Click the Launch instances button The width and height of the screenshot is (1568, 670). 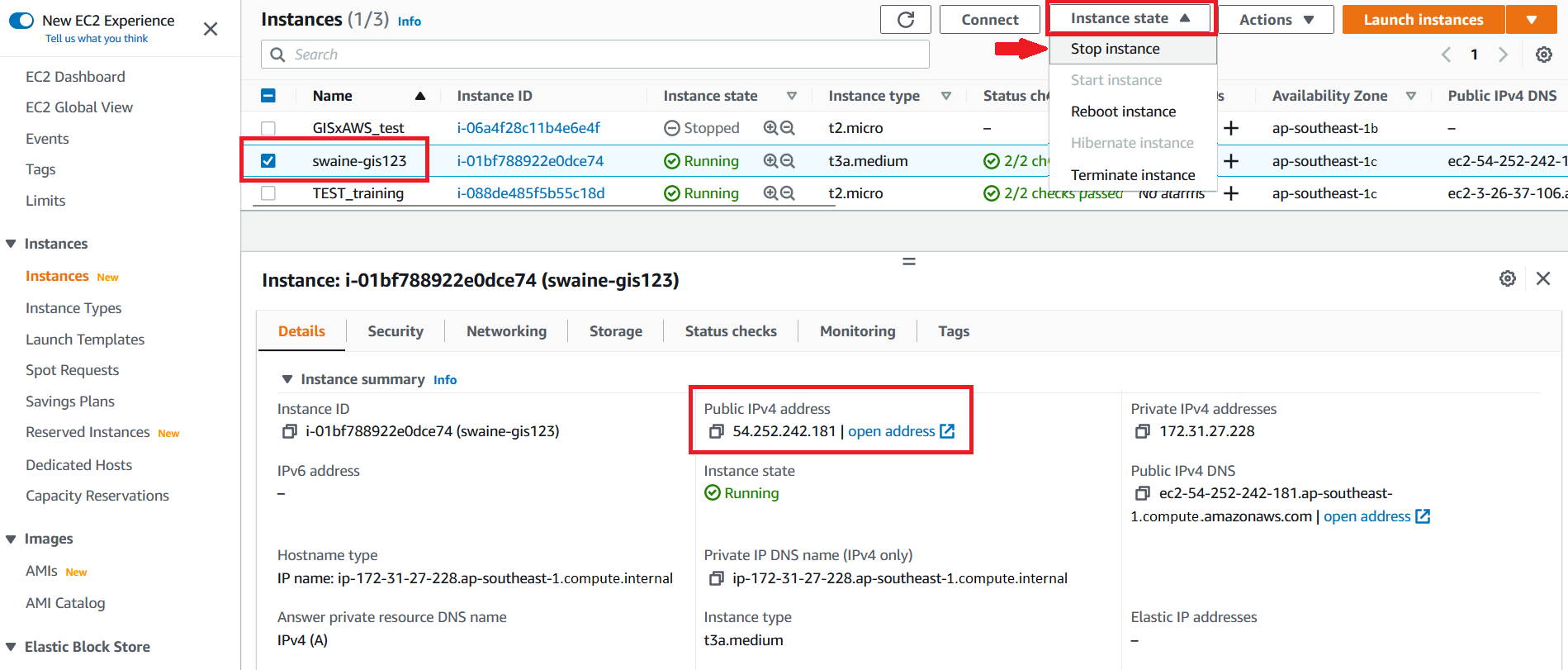tap(1424, 20)
